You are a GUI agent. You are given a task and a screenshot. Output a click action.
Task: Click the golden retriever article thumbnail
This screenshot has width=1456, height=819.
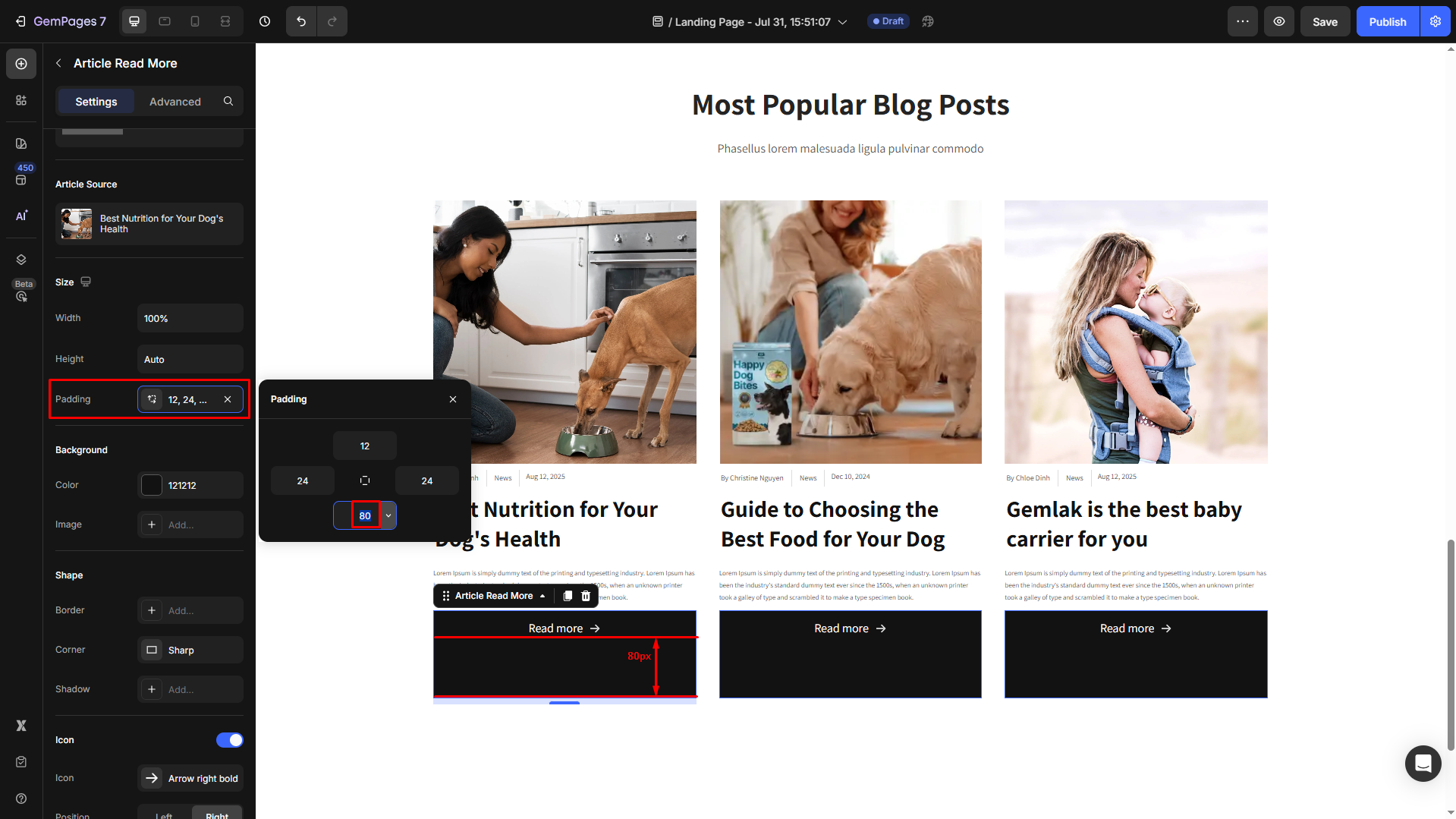tap(851, 332)
